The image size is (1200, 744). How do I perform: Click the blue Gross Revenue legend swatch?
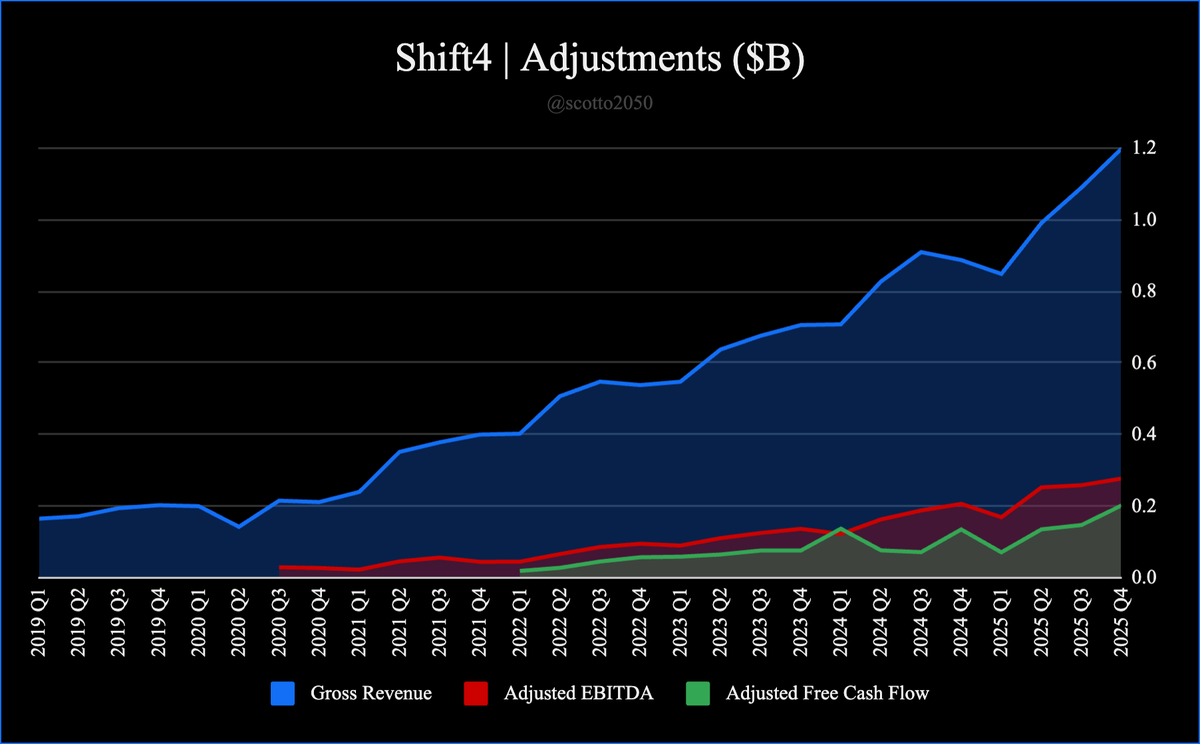pos(281,693)
